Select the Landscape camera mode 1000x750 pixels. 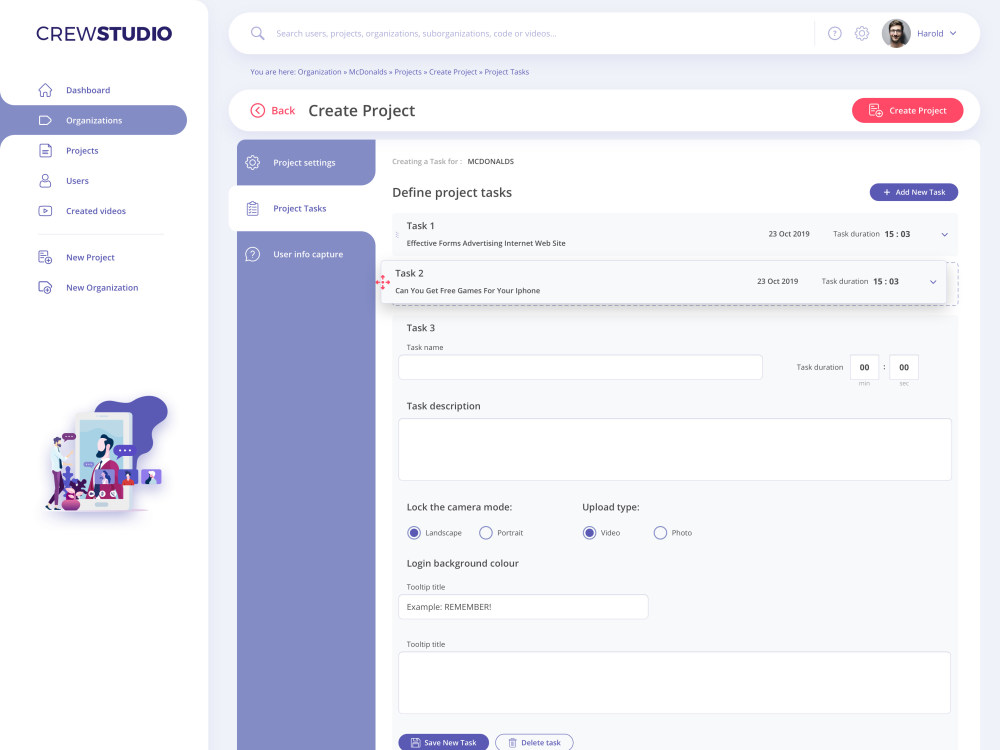(414, 533)
